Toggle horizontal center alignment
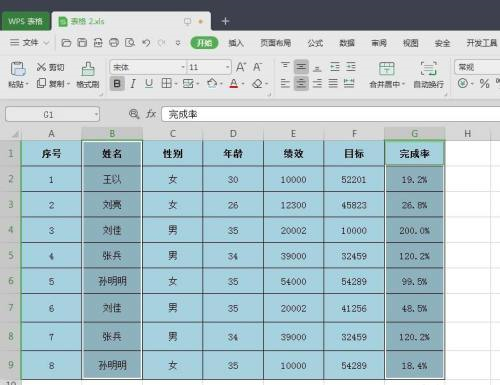 pos(301,83)
